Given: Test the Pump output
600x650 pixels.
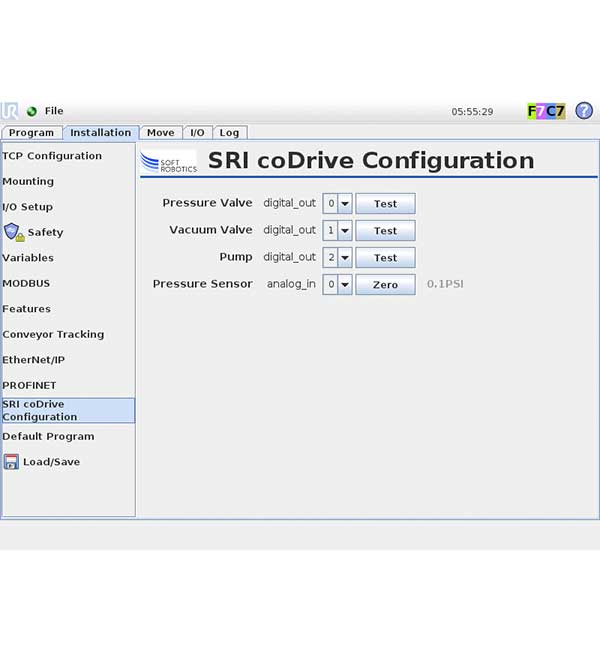Looking at the screenshot, I should tap(385, 257).
